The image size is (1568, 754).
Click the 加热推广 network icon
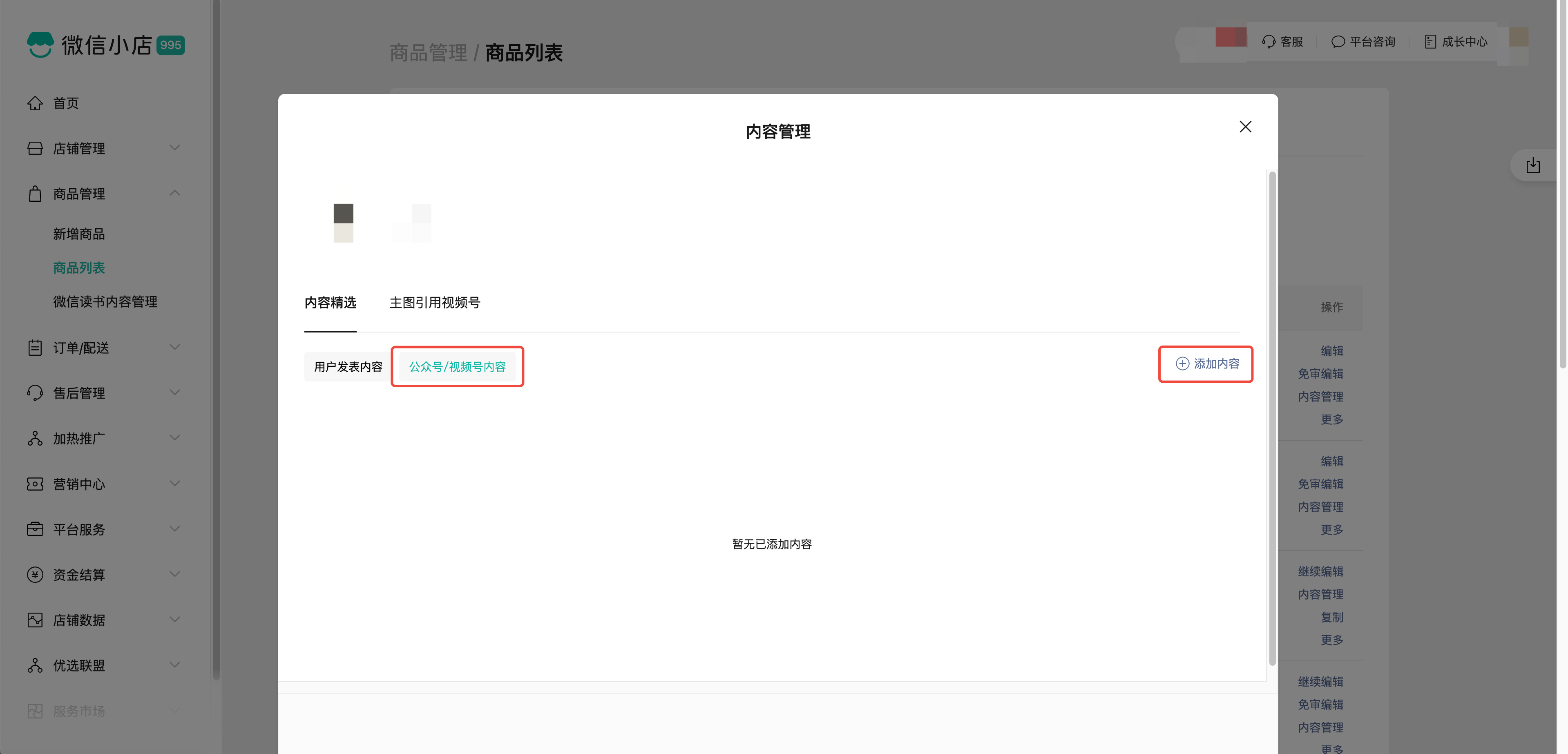pyautogui.click(x=35, y=439)
